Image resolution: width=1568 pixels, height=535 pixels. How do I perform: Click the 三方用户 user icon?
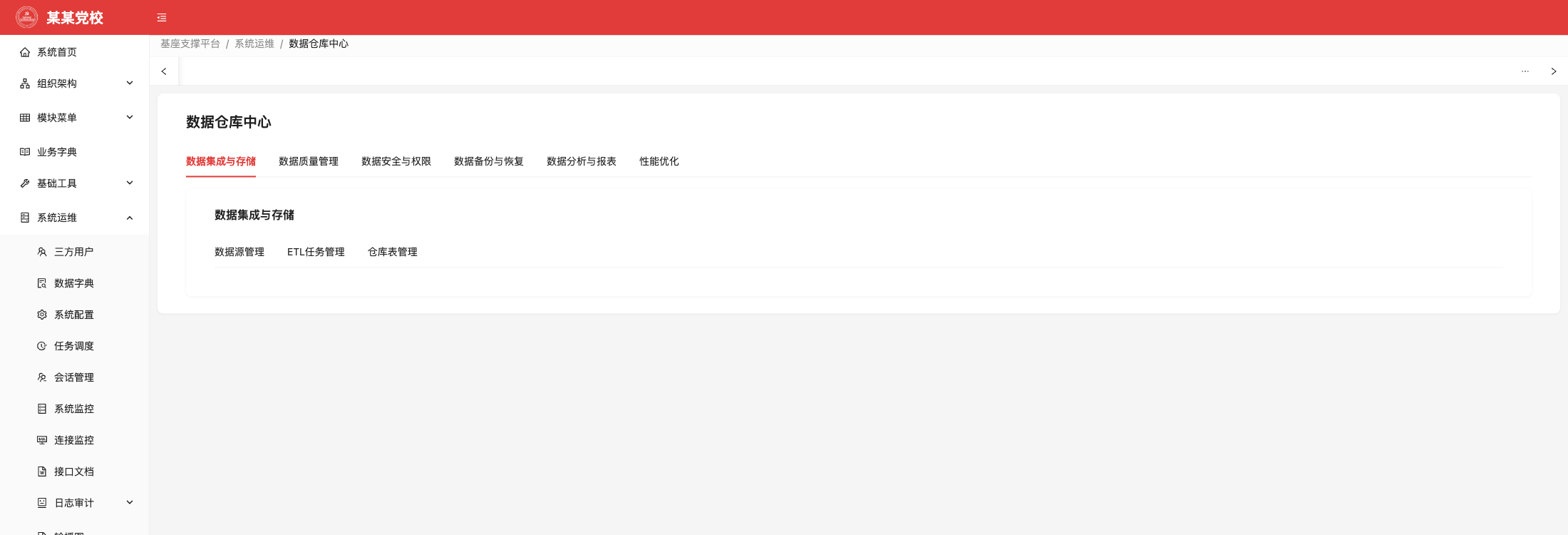click(42, 252)
